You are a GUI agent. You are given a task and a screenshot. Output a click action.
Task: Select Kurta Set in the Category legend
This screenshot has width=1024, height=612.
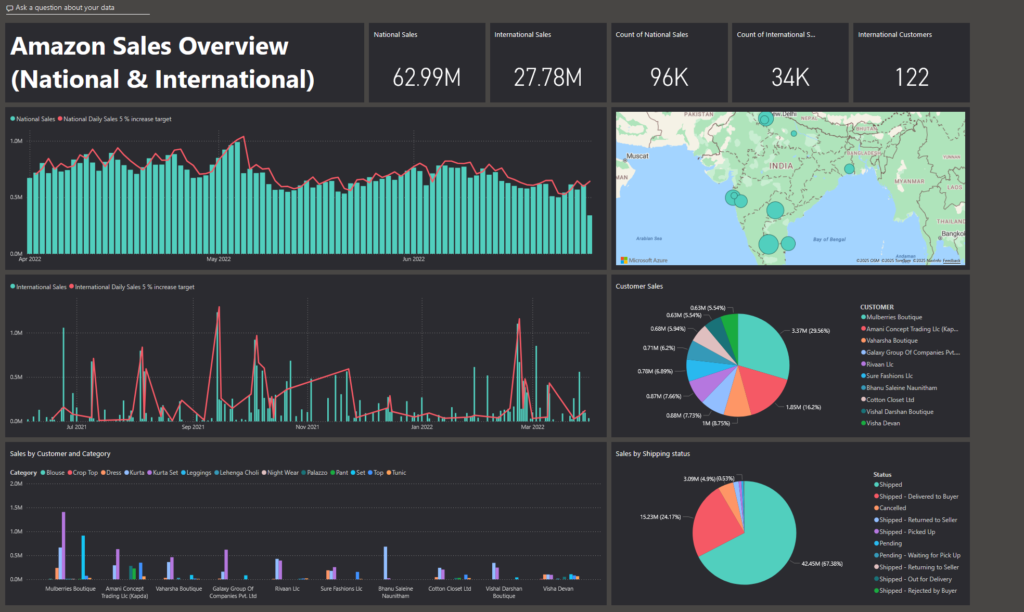[163, 473]
